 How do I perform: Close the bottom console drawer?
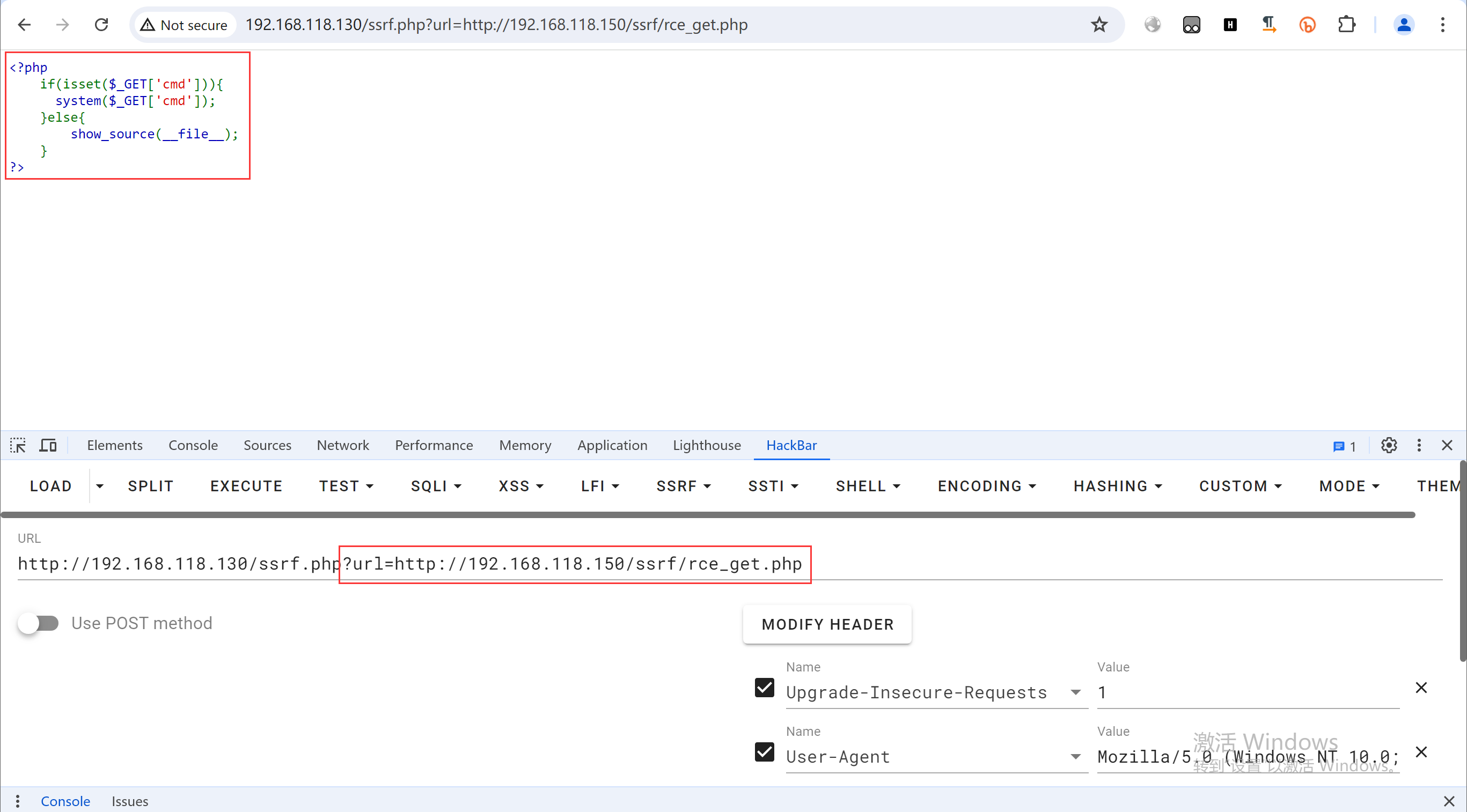(x=1449, y=801)
